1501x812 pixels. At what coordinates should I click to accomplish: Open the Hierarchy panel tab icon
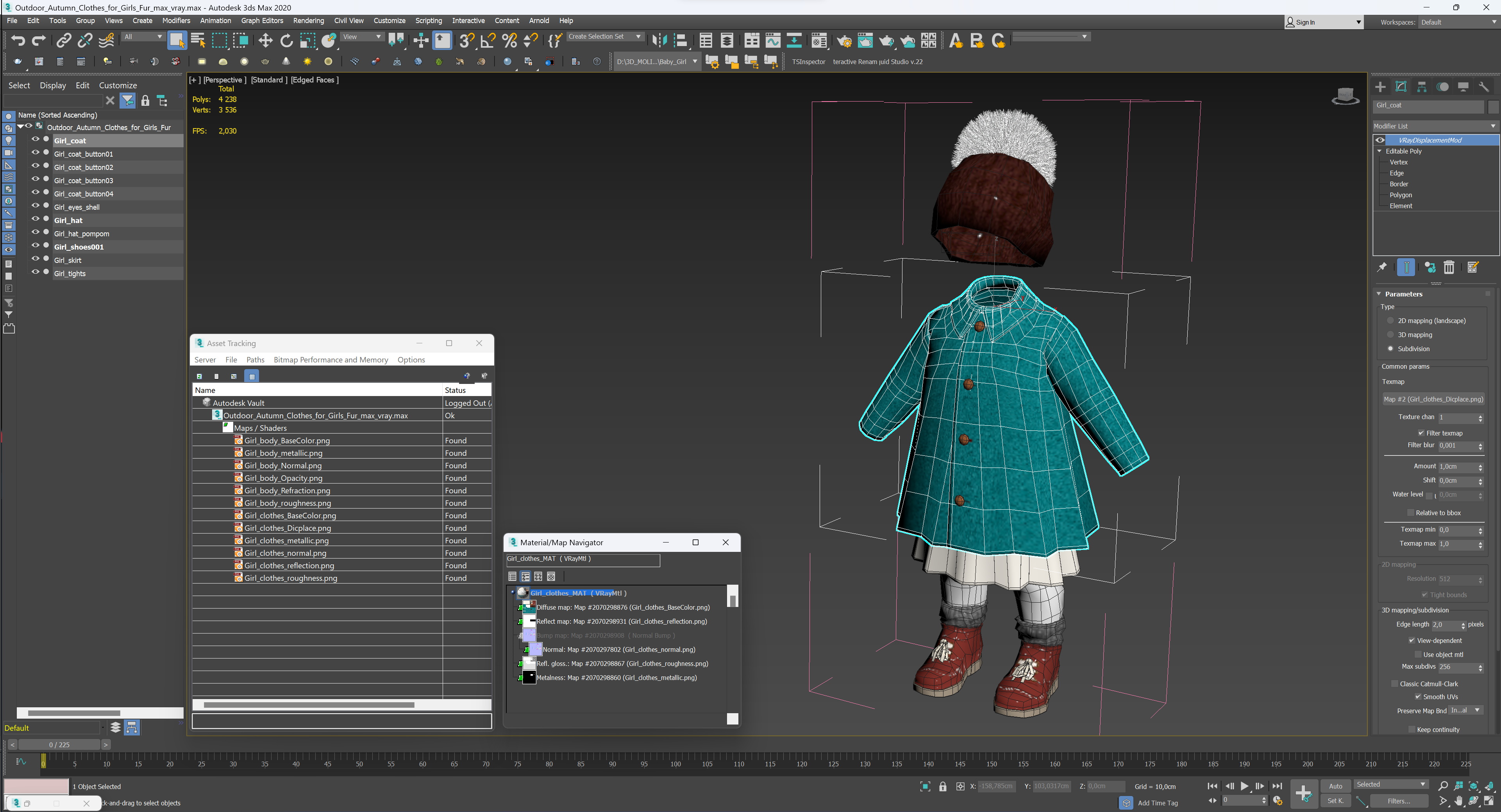[x=1422, y=87]
